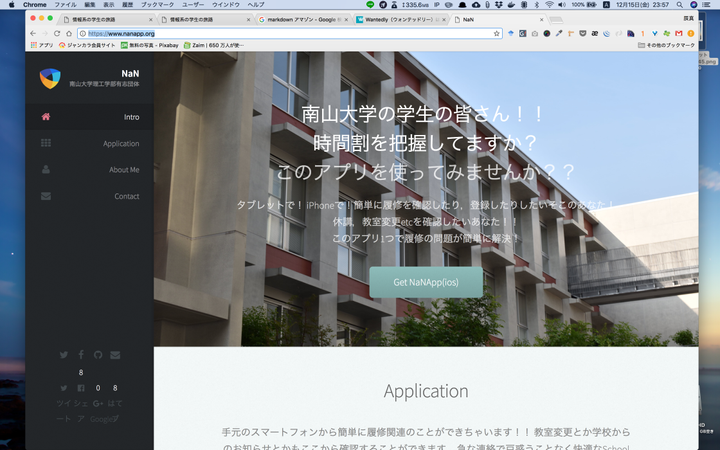This screenshot has width=720, height=450.
Task: Click small Facebook share icon in lower row
Action: pyautogui.click(x=81, y=388)
